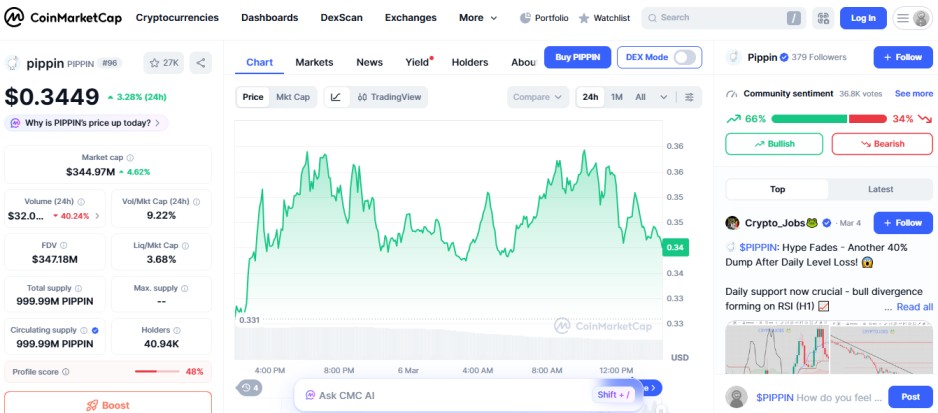Click the Profile score progress bar
This screenshot has height=413, width=938.
tap(157, 372)
